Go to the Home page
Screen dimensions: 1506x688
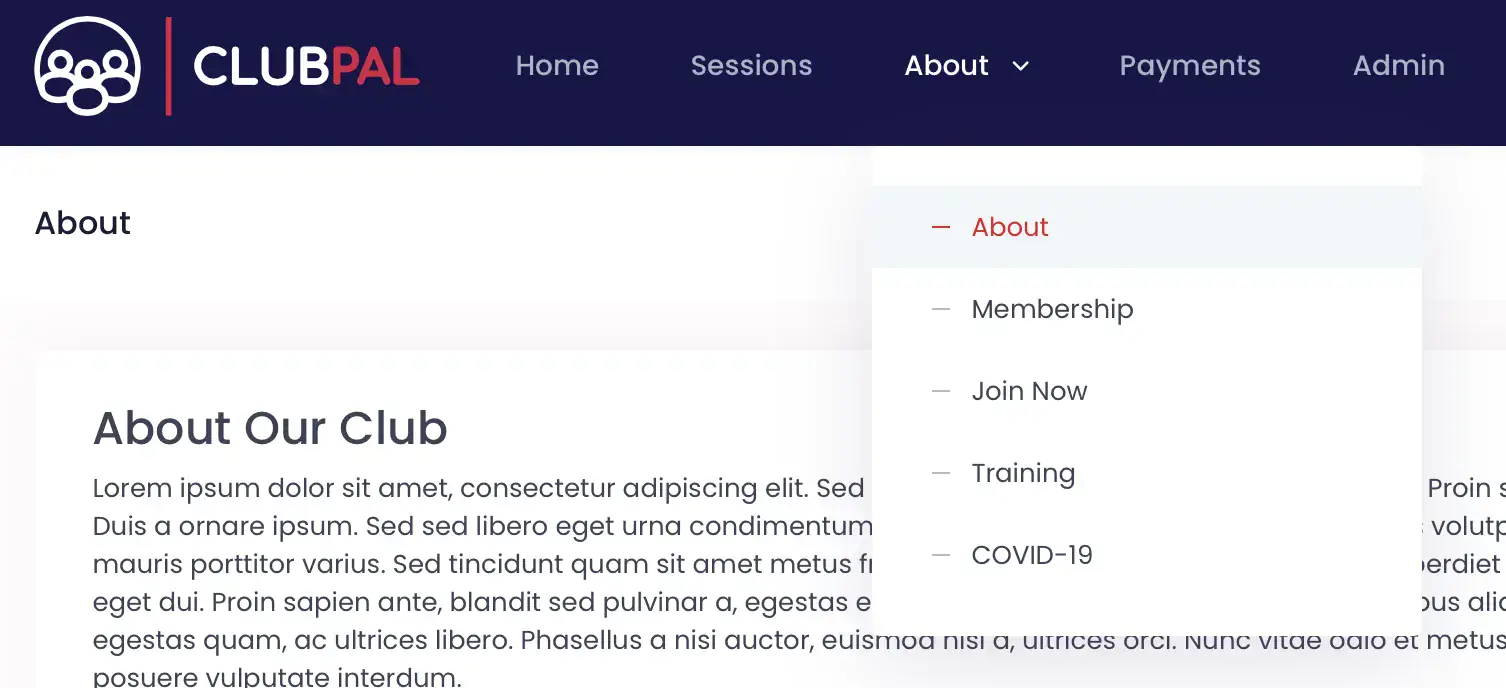coord(557,66)
